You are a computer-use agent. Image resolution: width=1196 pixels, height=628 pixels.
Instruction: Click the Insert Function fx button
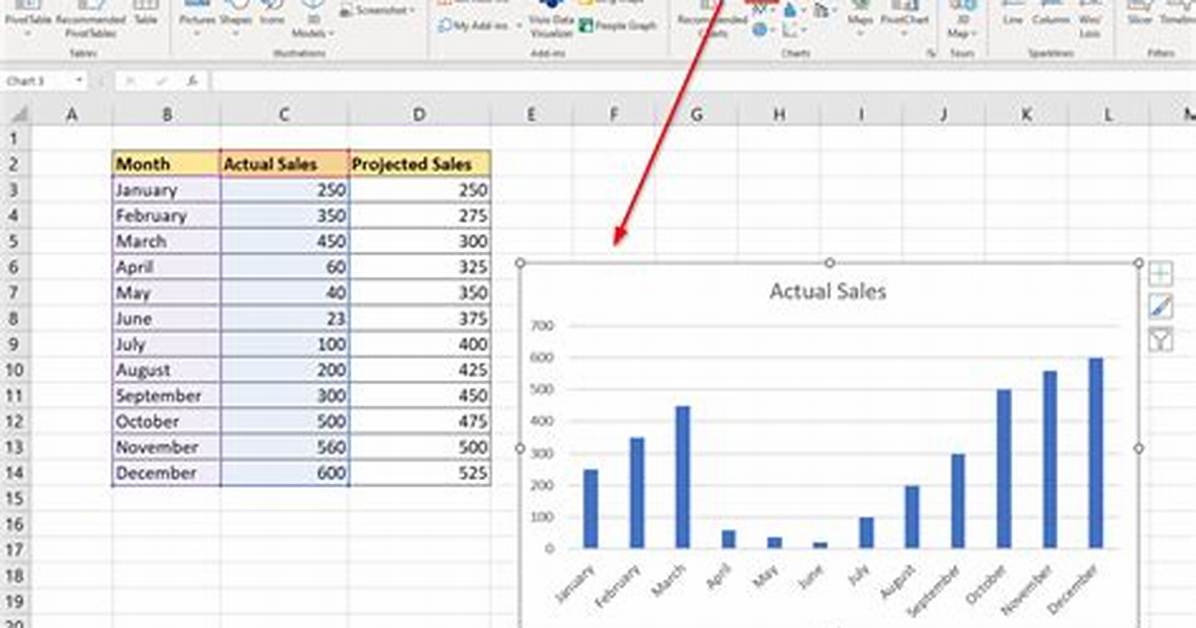pos(192,81)
